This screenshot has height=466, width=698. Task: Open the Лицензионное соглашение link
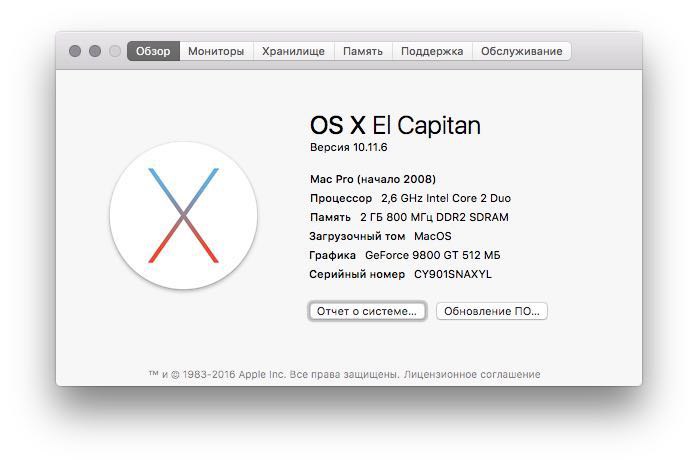472,374
